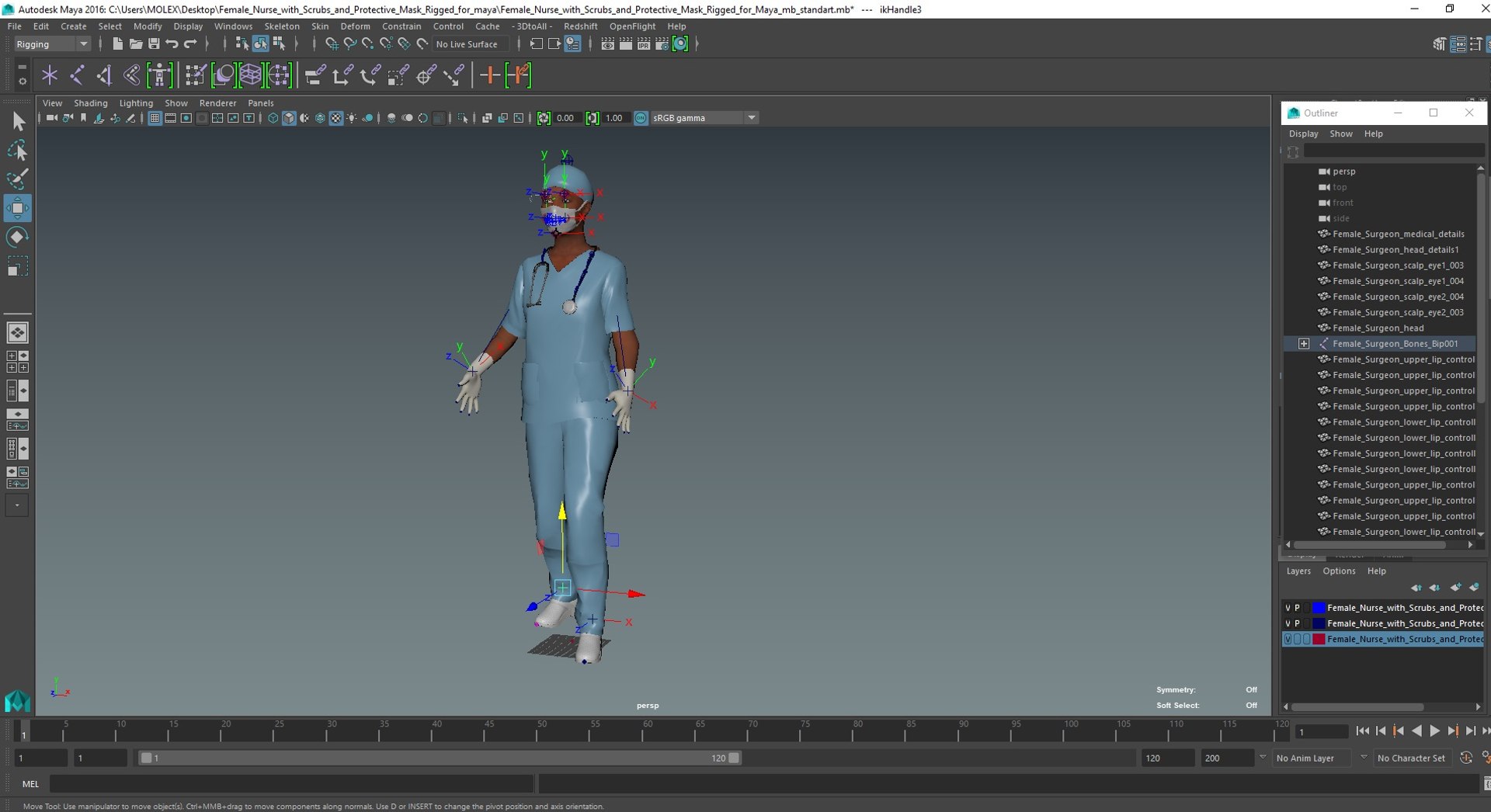
Task: Click the MEL command line input
Action: (x=292, y=784)
